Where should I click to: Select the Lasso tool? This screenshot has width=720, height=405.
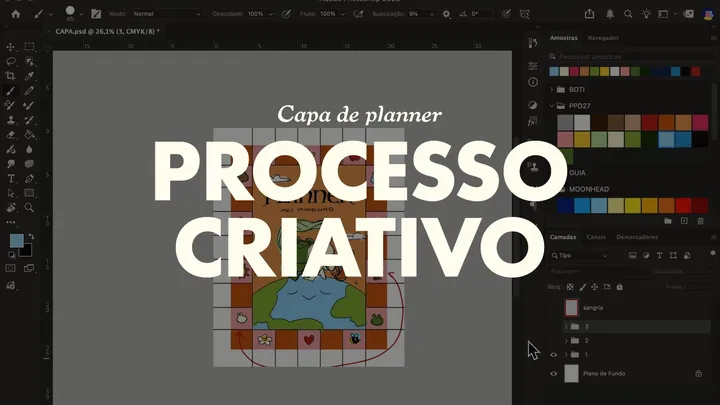coord(11,61)
